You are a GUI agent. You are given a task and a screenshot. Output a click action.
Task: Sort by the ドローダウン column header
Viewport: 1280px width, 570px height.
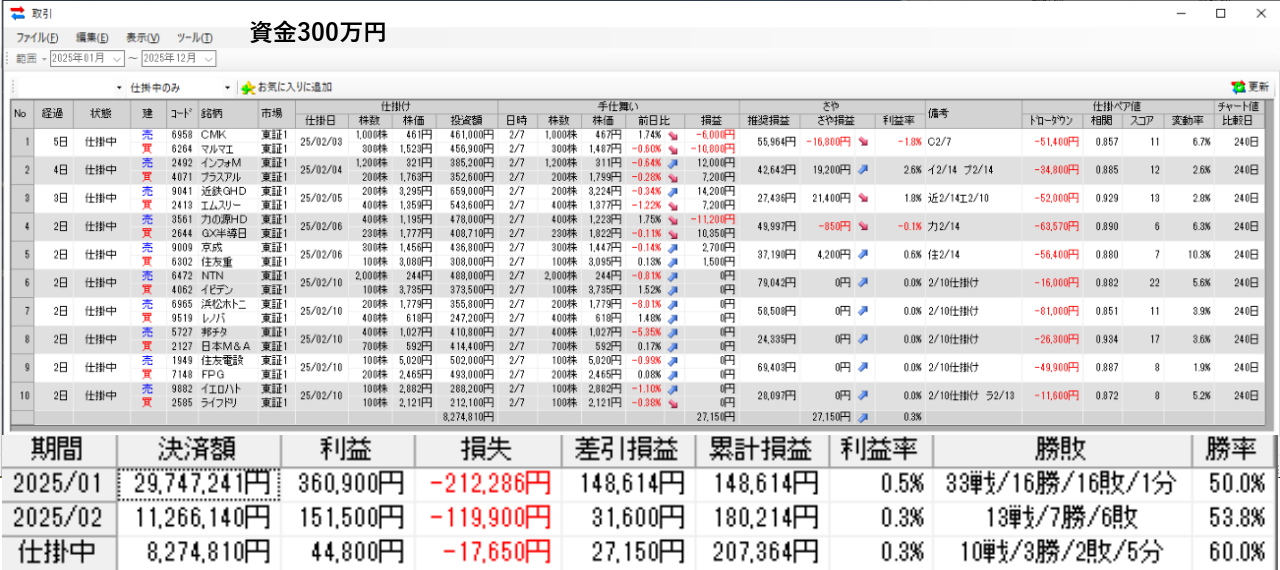[x=1053, y=118]
